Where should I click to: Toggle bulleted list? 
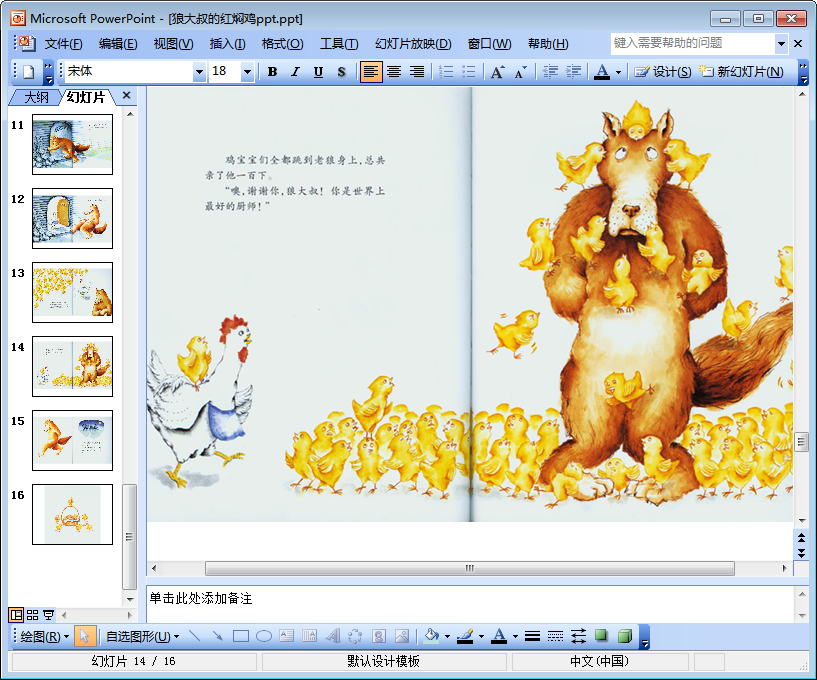coord(469,72)
